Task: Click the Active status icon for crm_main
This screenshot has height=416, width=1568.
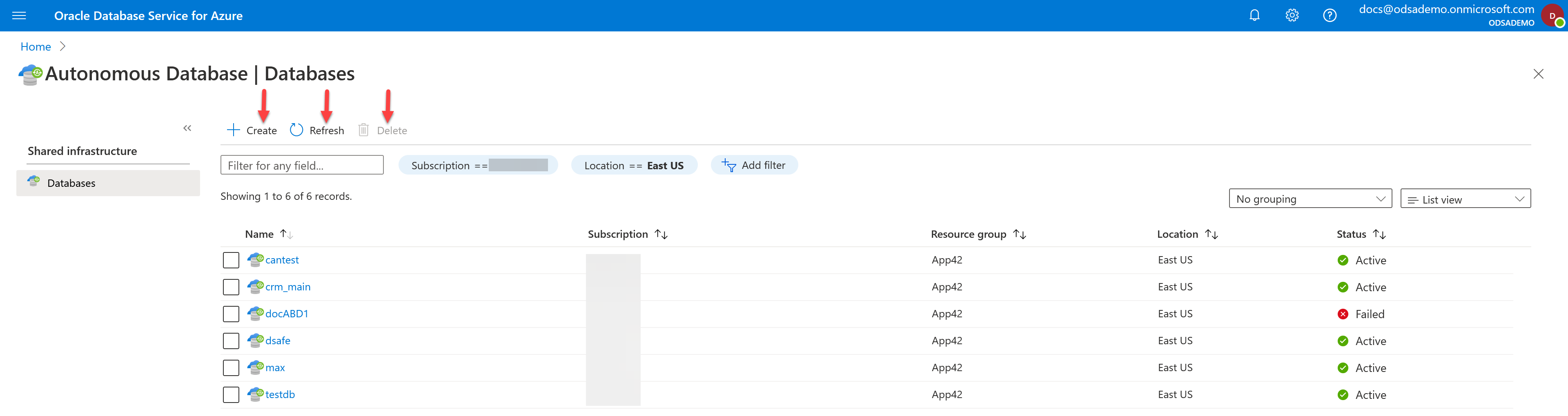Action: [1343, 287]
